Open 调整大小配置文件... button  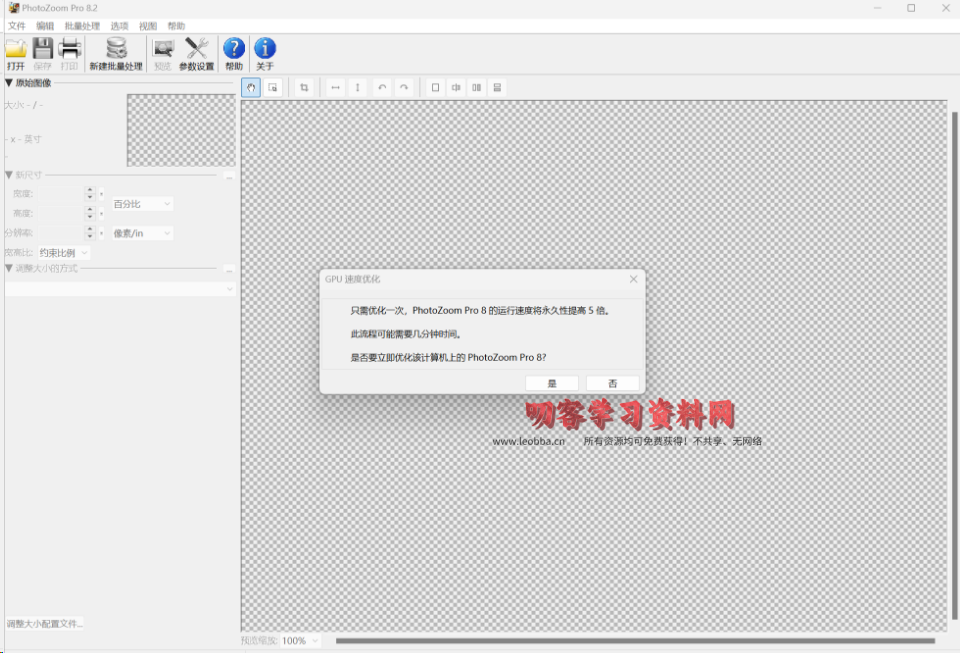click(x=44, y=624)
